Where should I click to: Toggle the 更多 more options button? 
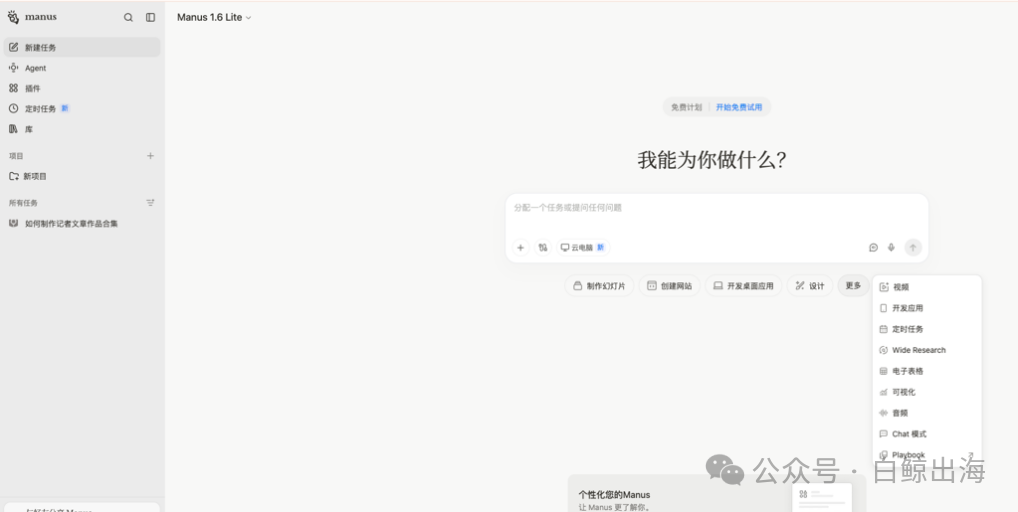[x=853, y=286]
